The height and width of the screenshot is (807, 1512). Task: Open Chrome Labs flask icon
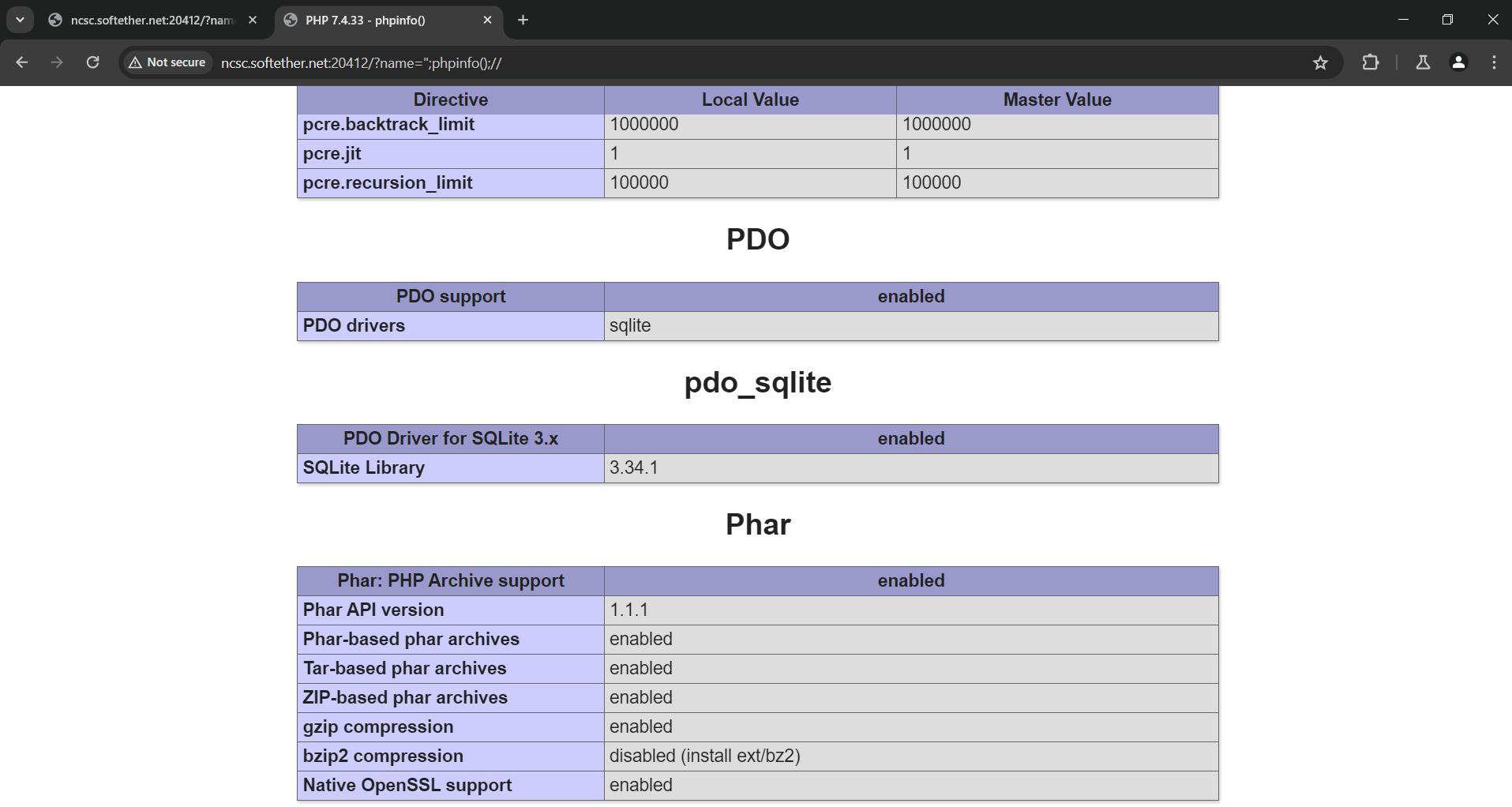(1423, 62)
